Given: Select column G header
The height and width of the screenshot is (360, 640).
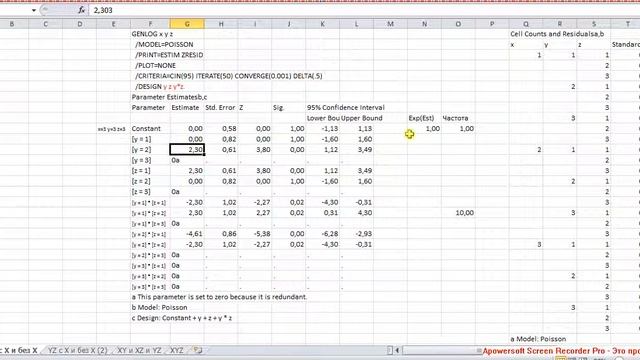Looking at the screenshot, I should pyautogui.click(x=187, y=24).
